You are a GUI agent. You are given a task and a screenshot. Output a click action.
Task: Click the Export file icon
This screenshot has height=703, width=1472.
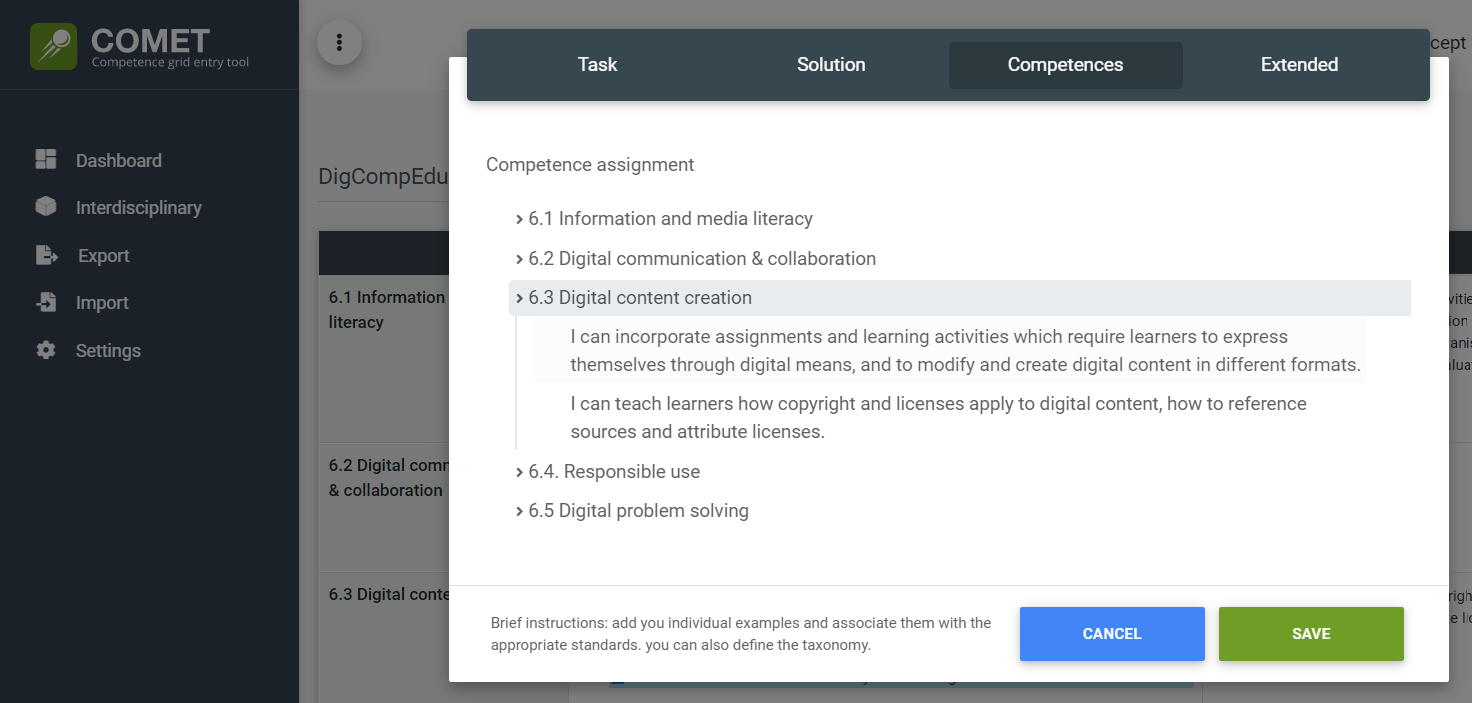[46, 255]
